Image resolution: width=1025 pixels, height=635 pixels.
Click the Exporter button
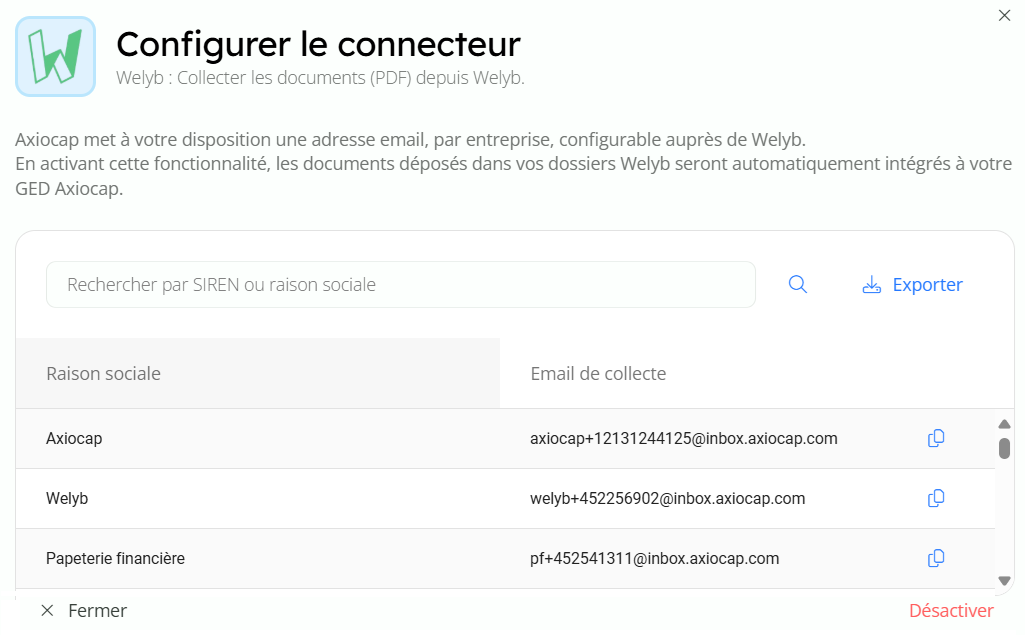(912, 285)
